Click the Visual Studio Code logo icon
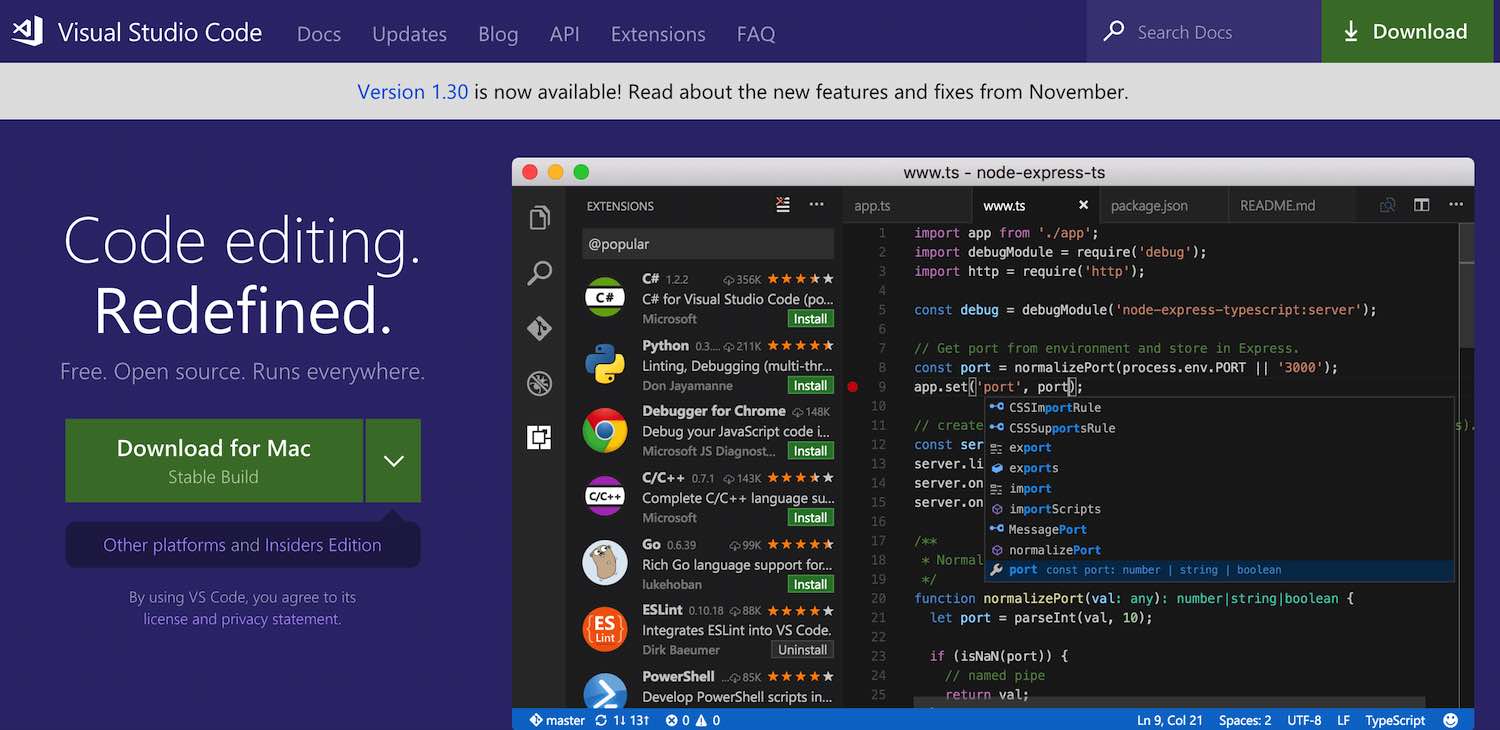 [x=27, y=32]
